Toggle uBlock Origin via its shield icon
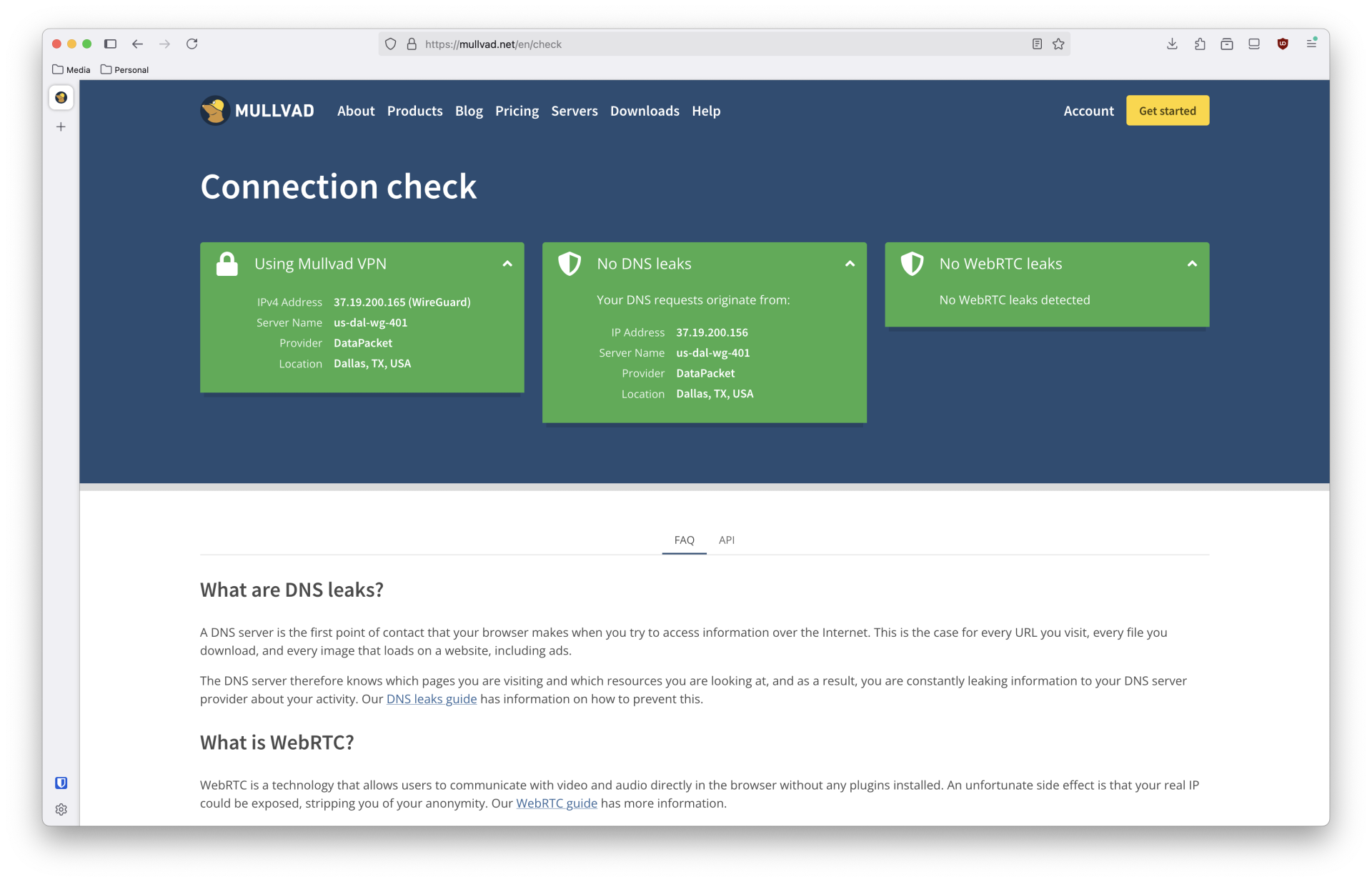 pyautogui.click(x=1283, y=44)
